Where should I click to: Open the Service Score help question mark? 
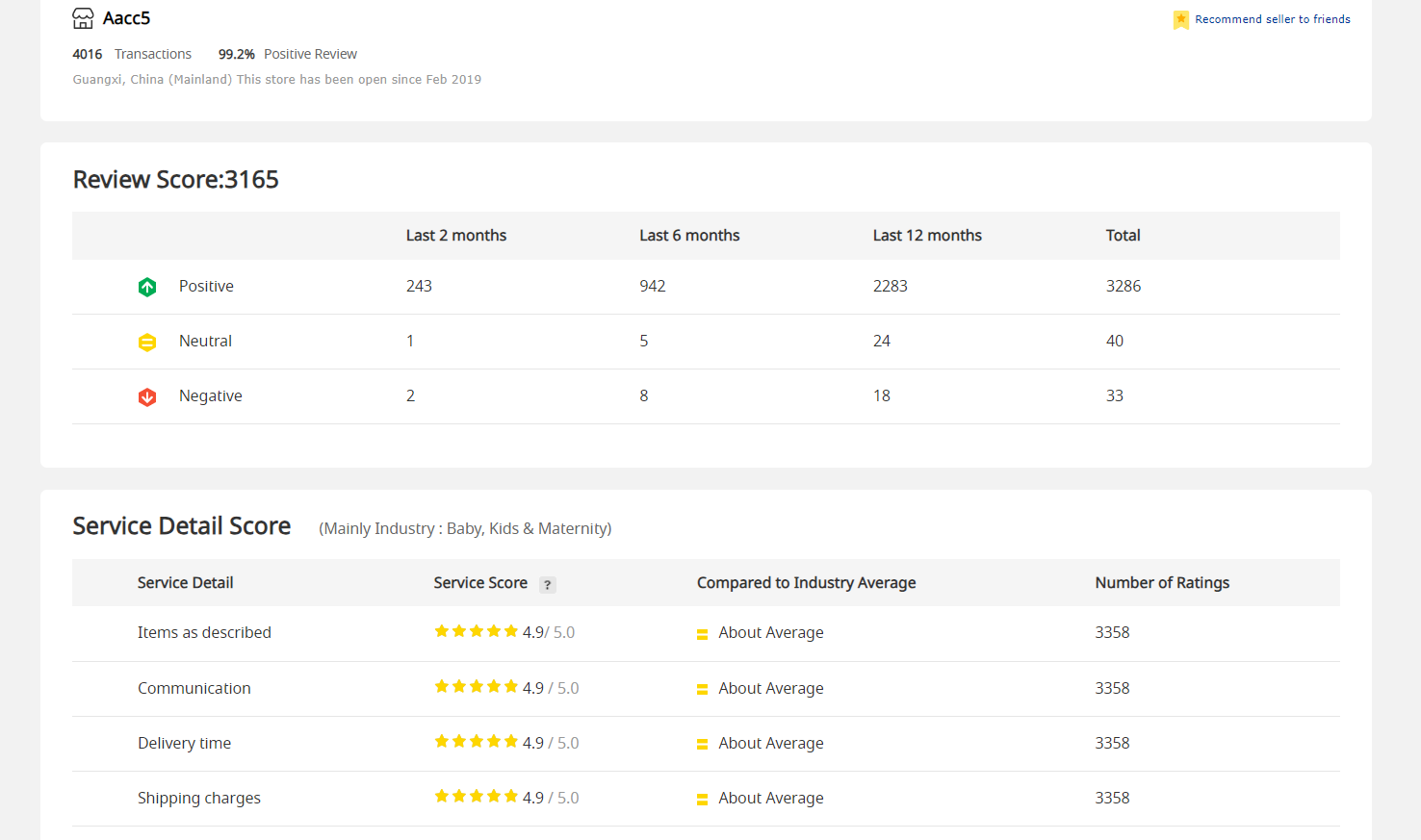coord(548,584)
